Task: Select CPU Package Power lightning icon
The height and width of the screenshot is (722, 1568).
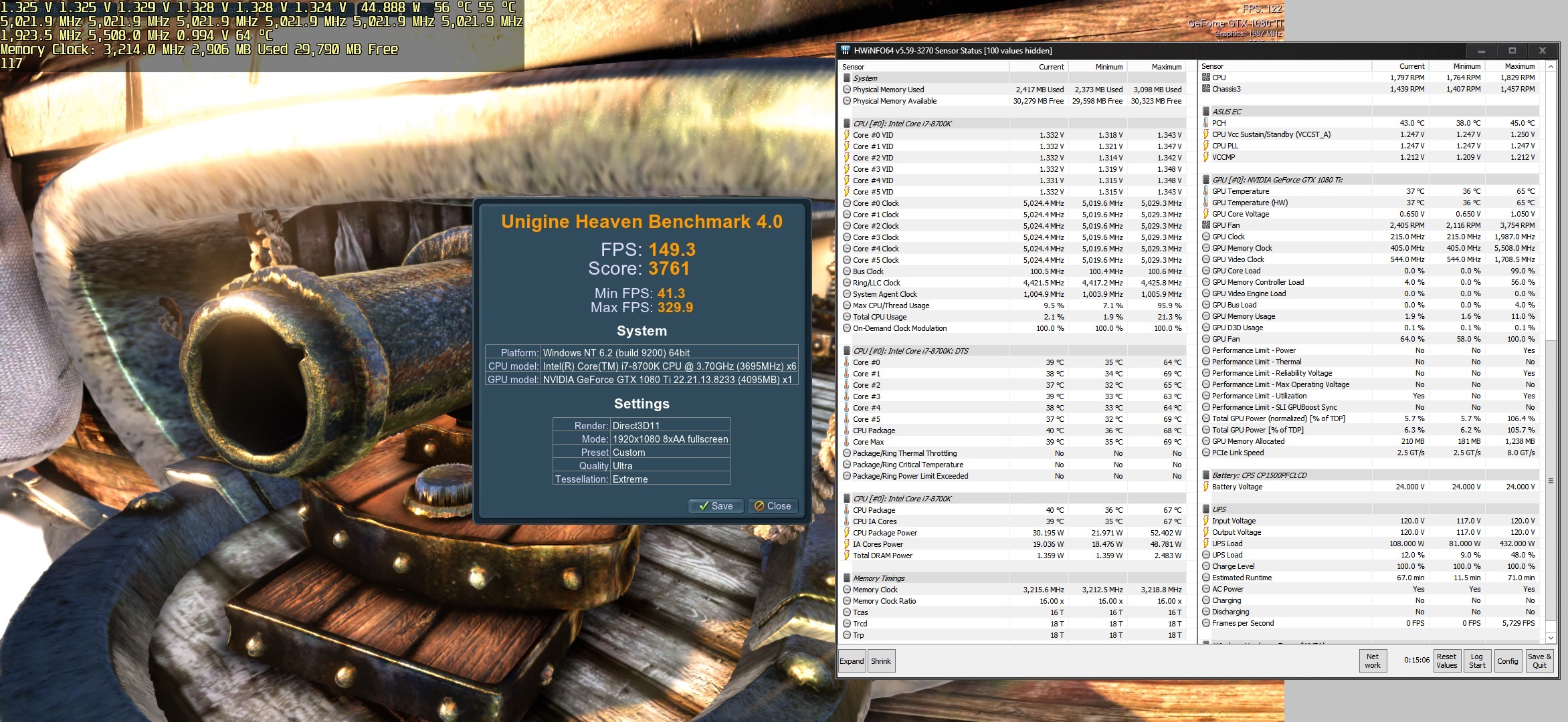Action: (847, 533)
